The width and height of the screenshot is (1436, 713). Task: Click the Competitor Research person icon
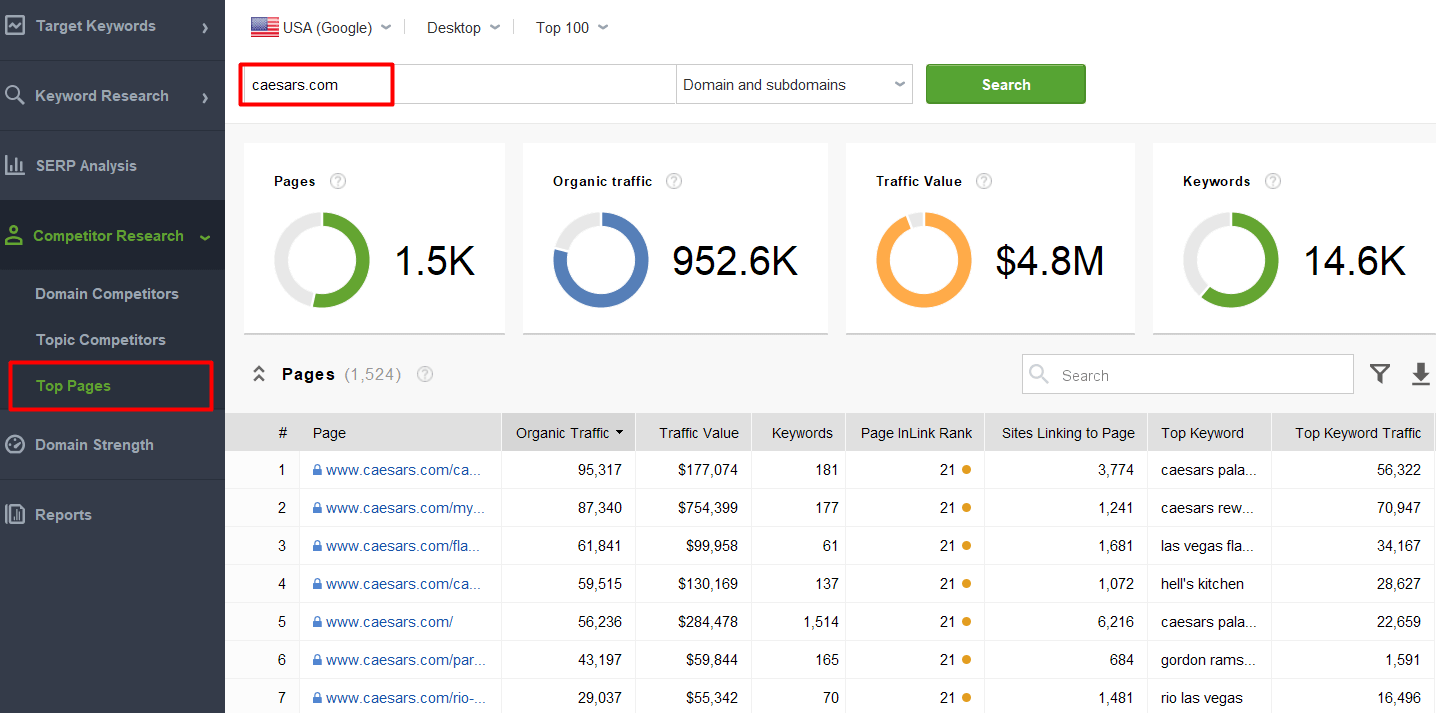pos(14,236)
